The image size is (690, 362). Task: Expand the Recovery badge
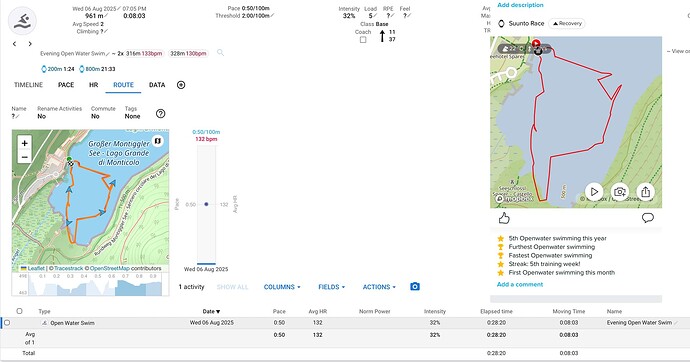click(x=567, y=23)
